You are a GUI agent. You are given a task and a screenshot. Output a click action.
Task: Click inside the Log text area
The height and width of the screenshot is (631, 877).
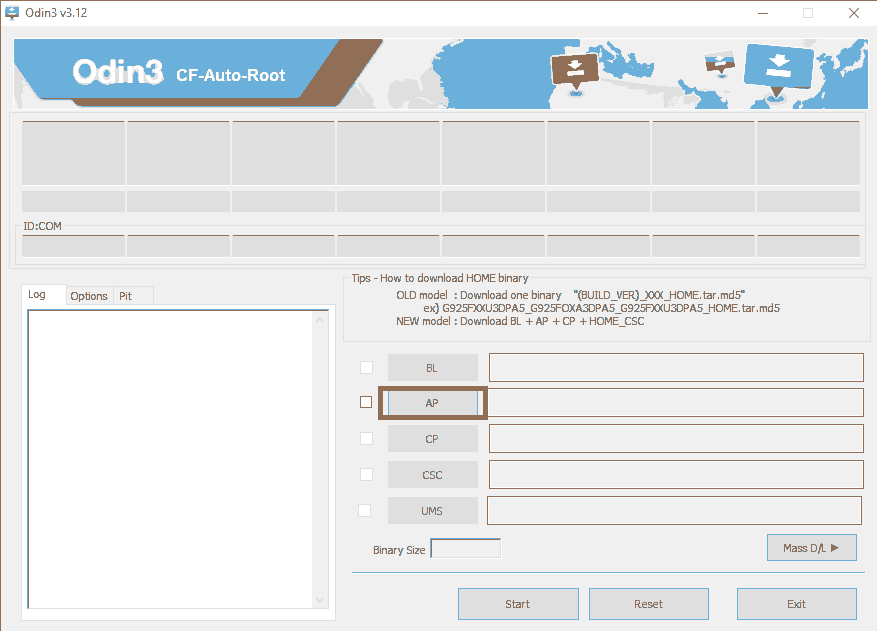point(171,459)
